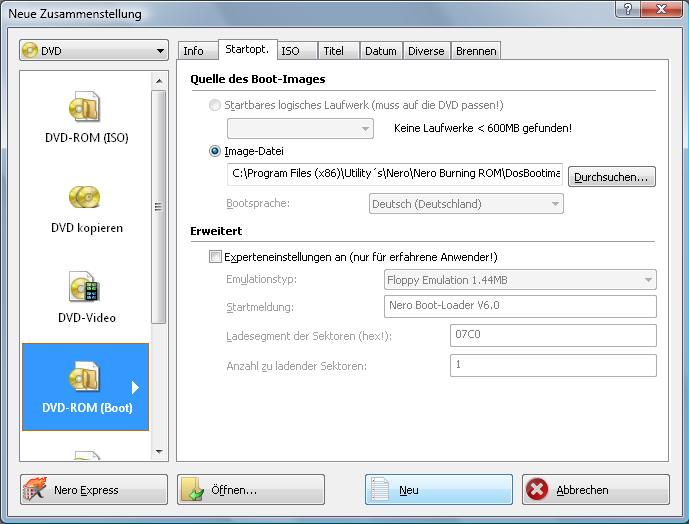Click the 'Quelle des Boot-Images' heading
The height and width of the screenshot is (524, 689).
point(257,79)
